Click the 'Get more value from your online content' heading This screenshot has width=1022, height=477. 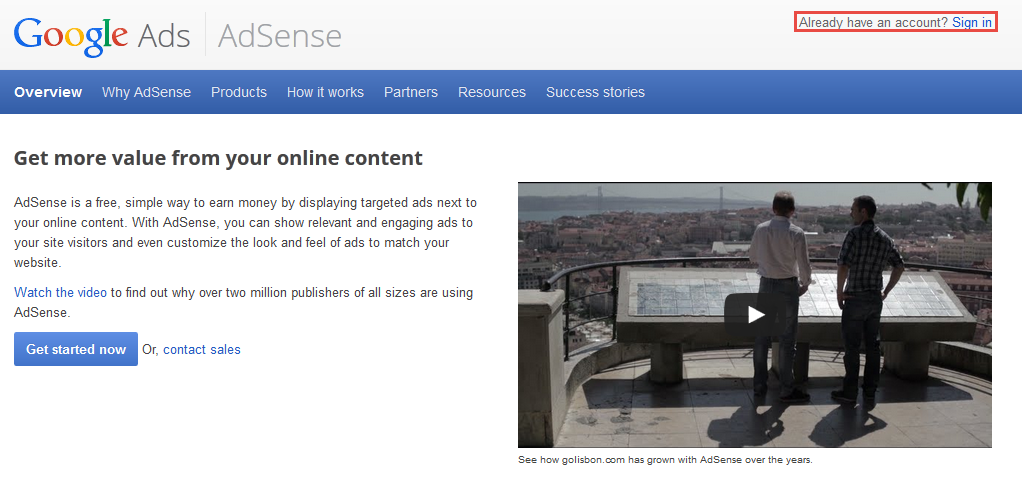coord(218,158)
